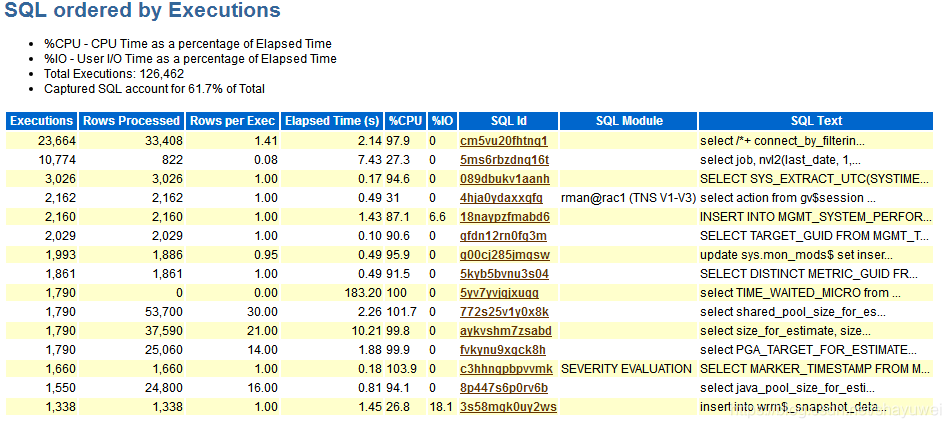Image resolution: width=951 pixels, height=428 pixels.
Task: Click the Rows Processed column header
Action: coord(132,121)
